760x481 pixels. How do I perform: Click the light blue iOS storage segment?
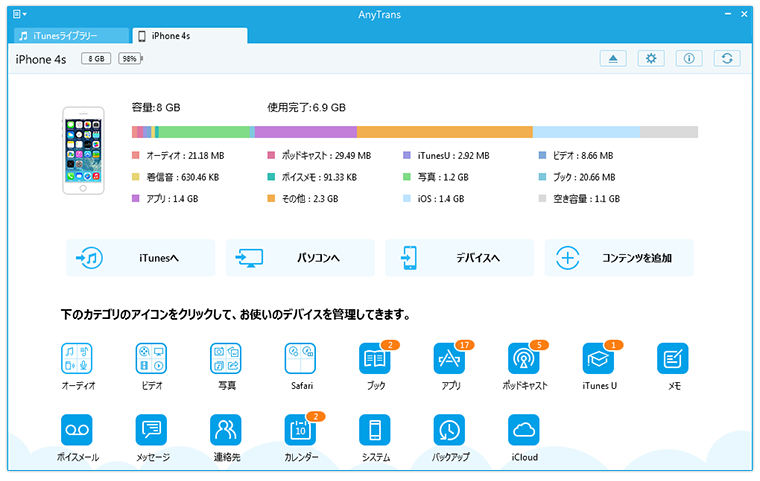586,132
